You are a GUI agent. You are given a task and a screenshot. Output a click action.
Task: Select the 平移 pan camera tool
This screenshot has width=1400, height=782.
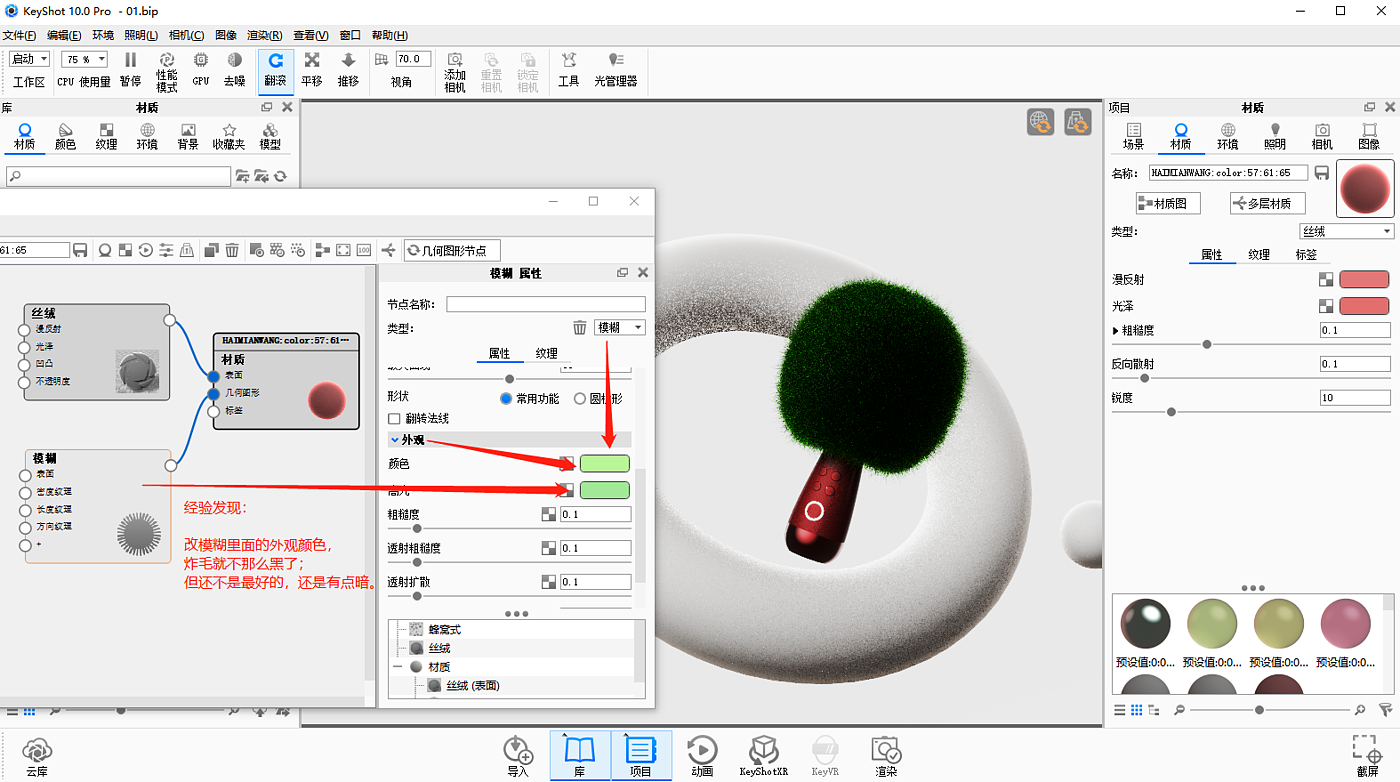(x=312, y=62)
